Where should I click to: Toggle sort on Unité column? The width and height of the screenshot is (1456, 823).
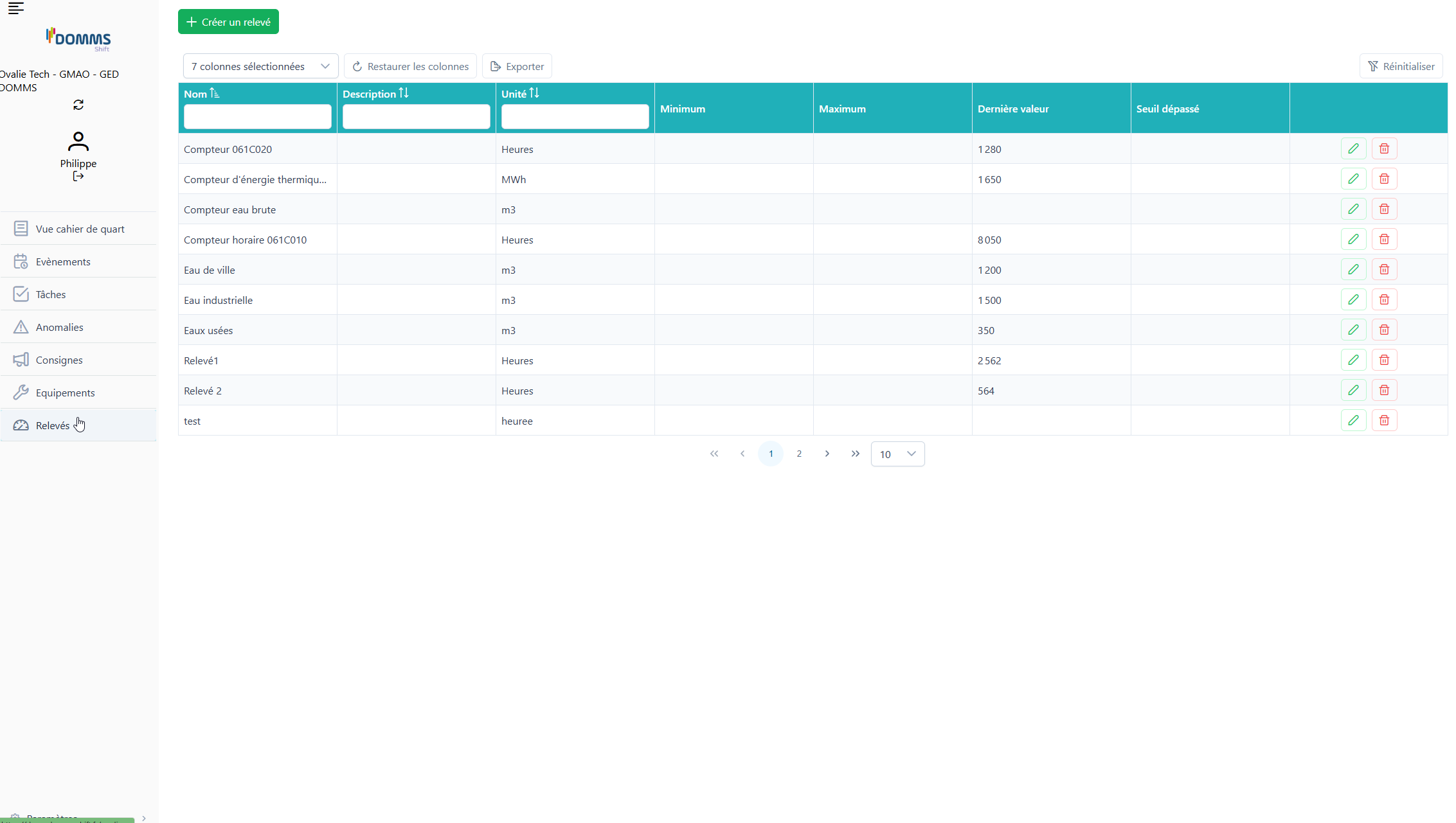coord(534,94)
